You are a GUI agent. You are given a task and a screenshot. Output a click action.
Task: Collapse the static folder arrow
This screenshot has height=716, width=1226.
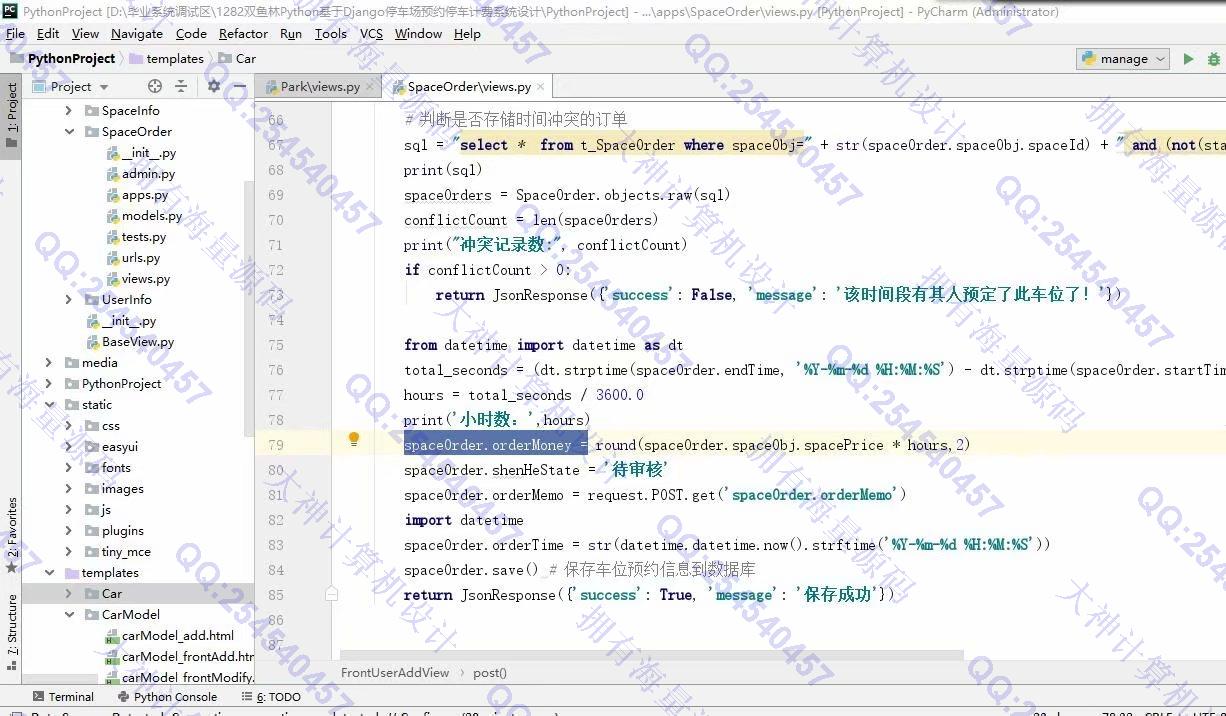(49, 405)
